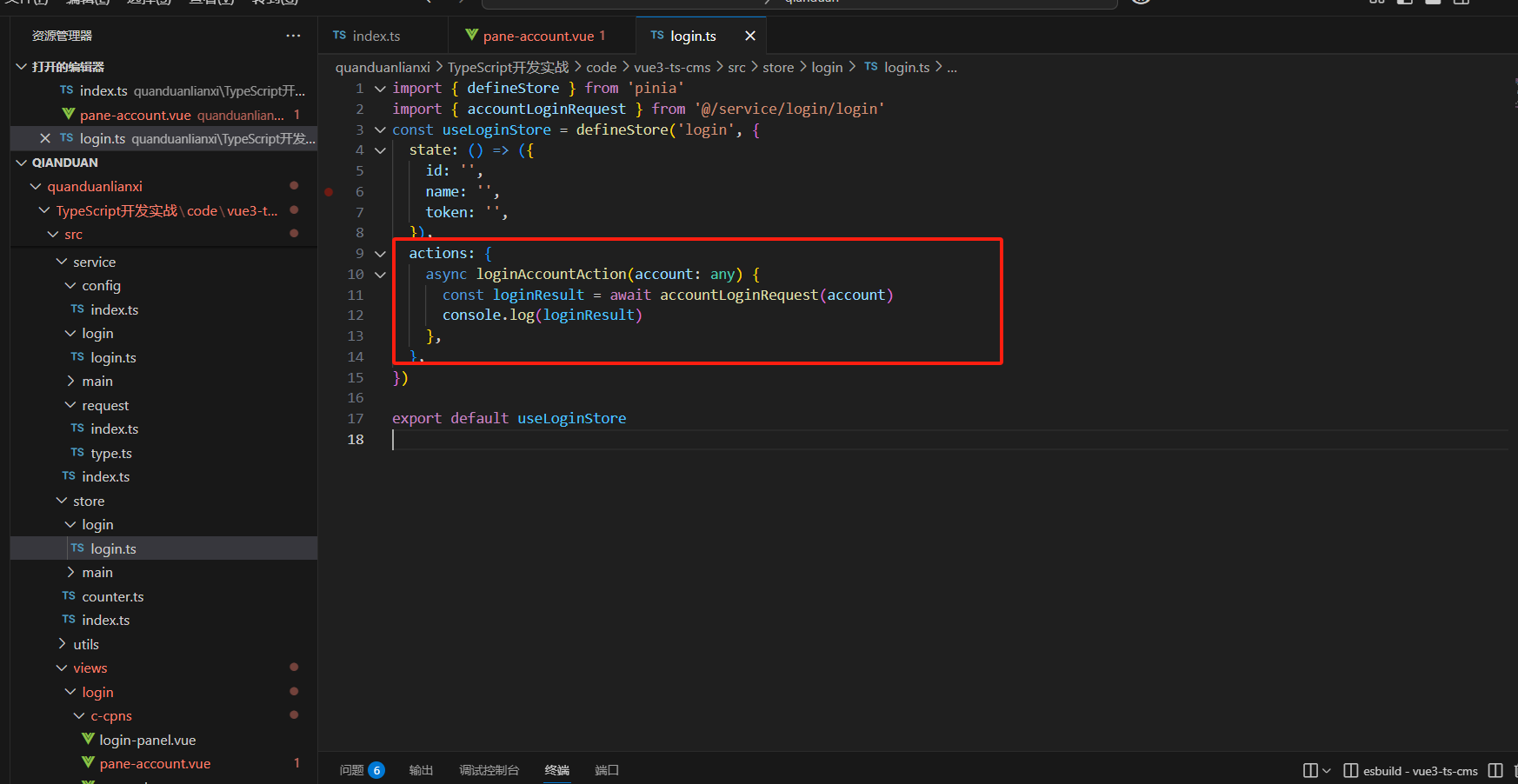Viewport: 1518px width, 784px height.
Task: Click the breadcrumb ellipsis after login.ts
Action: 952,68
